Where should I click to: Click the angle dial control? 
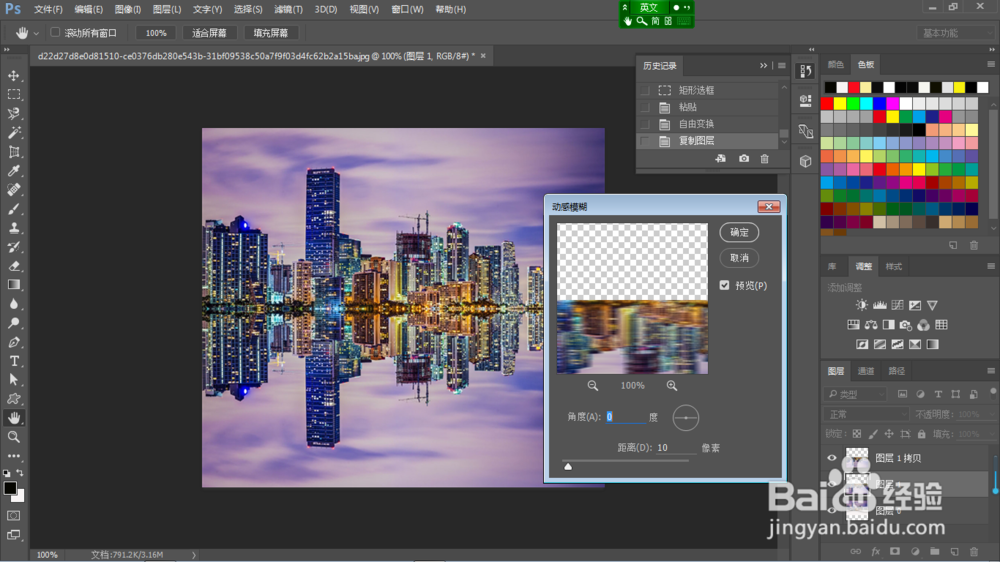(686, 418)
